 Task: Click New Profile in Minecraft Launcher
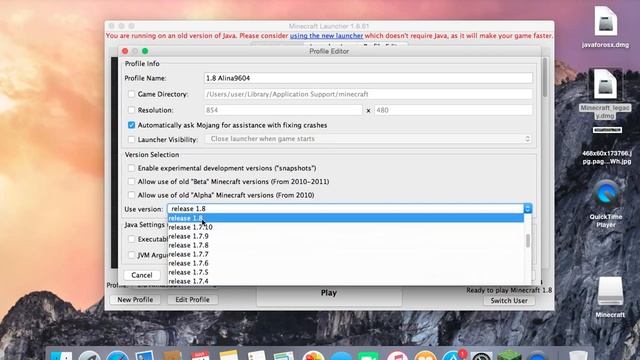135,300
